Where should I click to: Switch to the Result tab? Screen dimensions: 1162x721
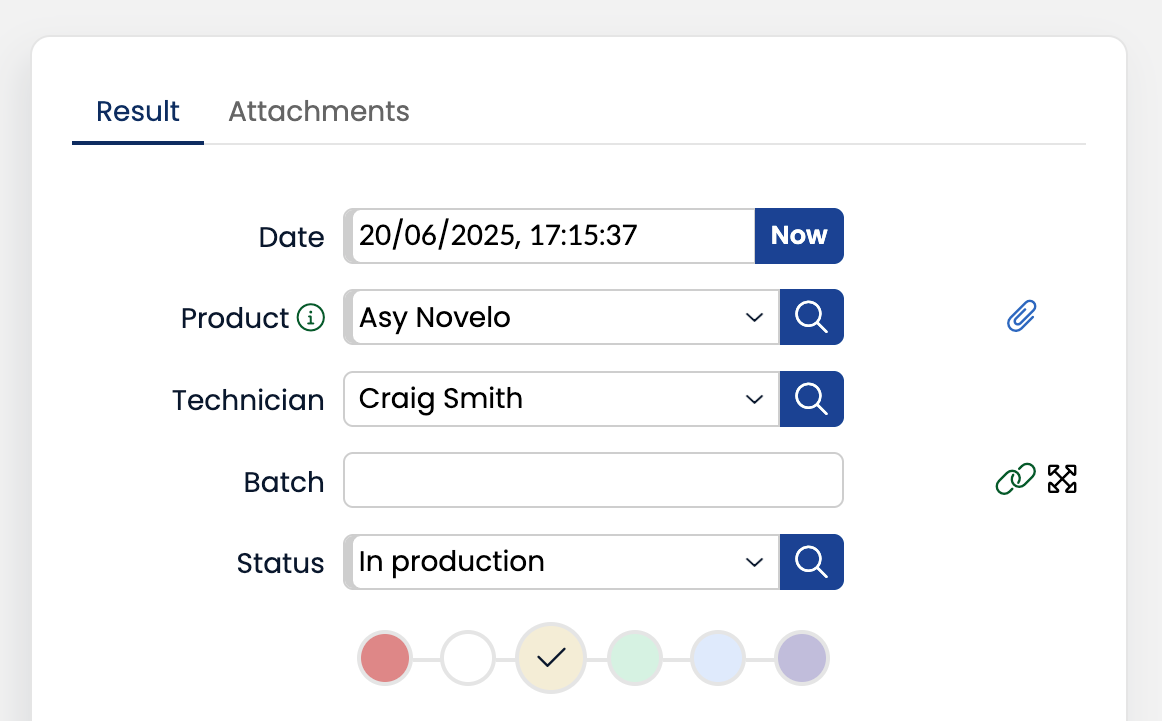point(138,112)
